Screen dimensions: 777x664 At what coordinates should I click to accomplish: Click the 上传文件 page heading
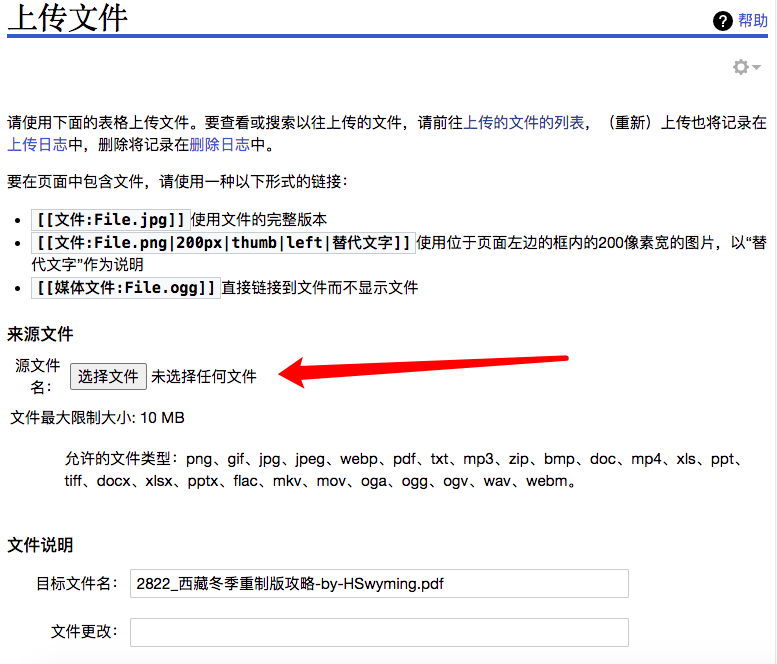click(x=68, y=18)
